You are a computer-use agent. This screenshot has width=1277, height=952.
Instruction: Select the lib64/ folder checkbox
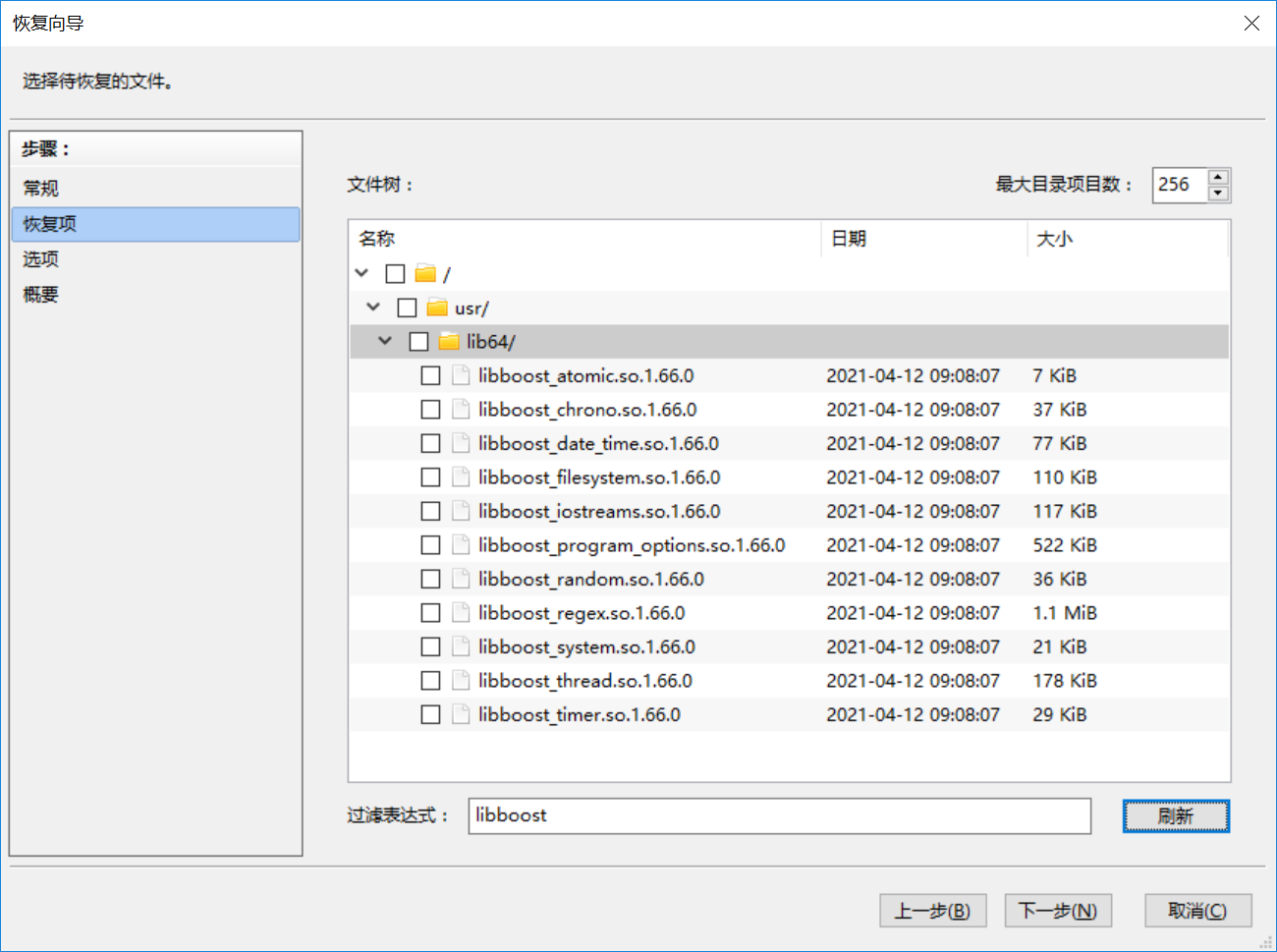[418, 342]
